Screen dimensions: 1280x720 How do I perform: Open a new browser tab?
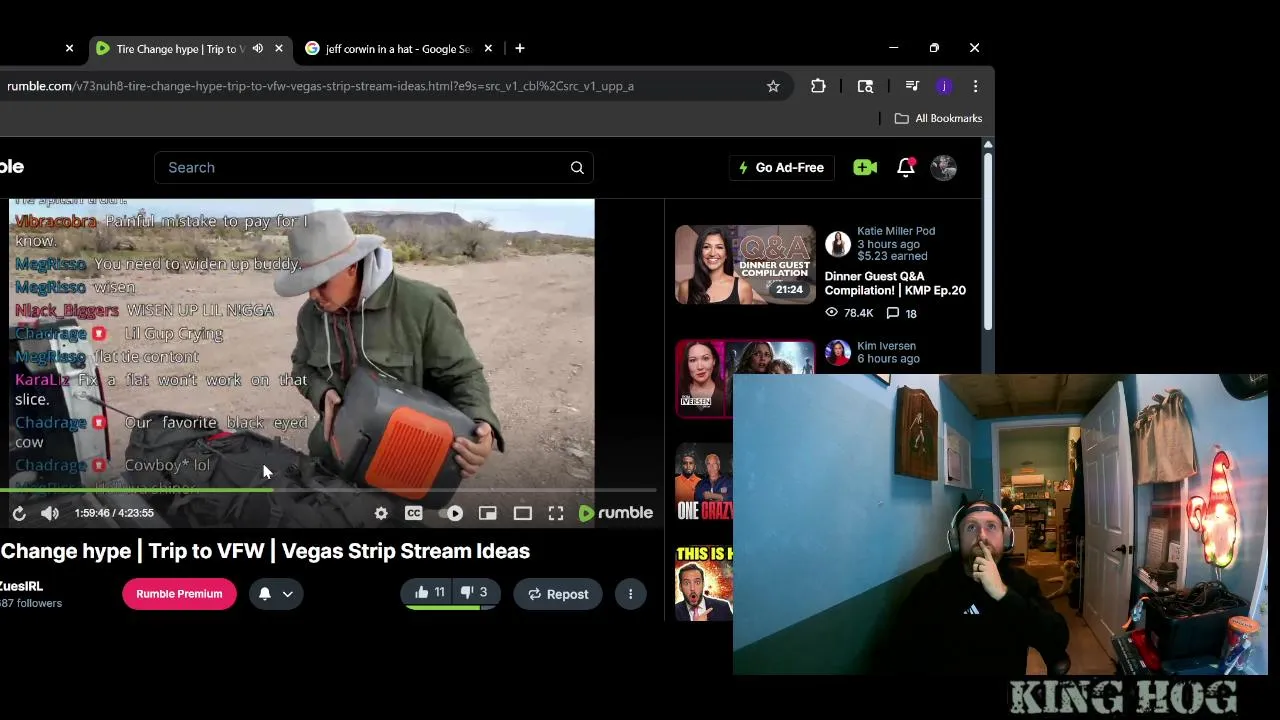(x=519, y=48)
